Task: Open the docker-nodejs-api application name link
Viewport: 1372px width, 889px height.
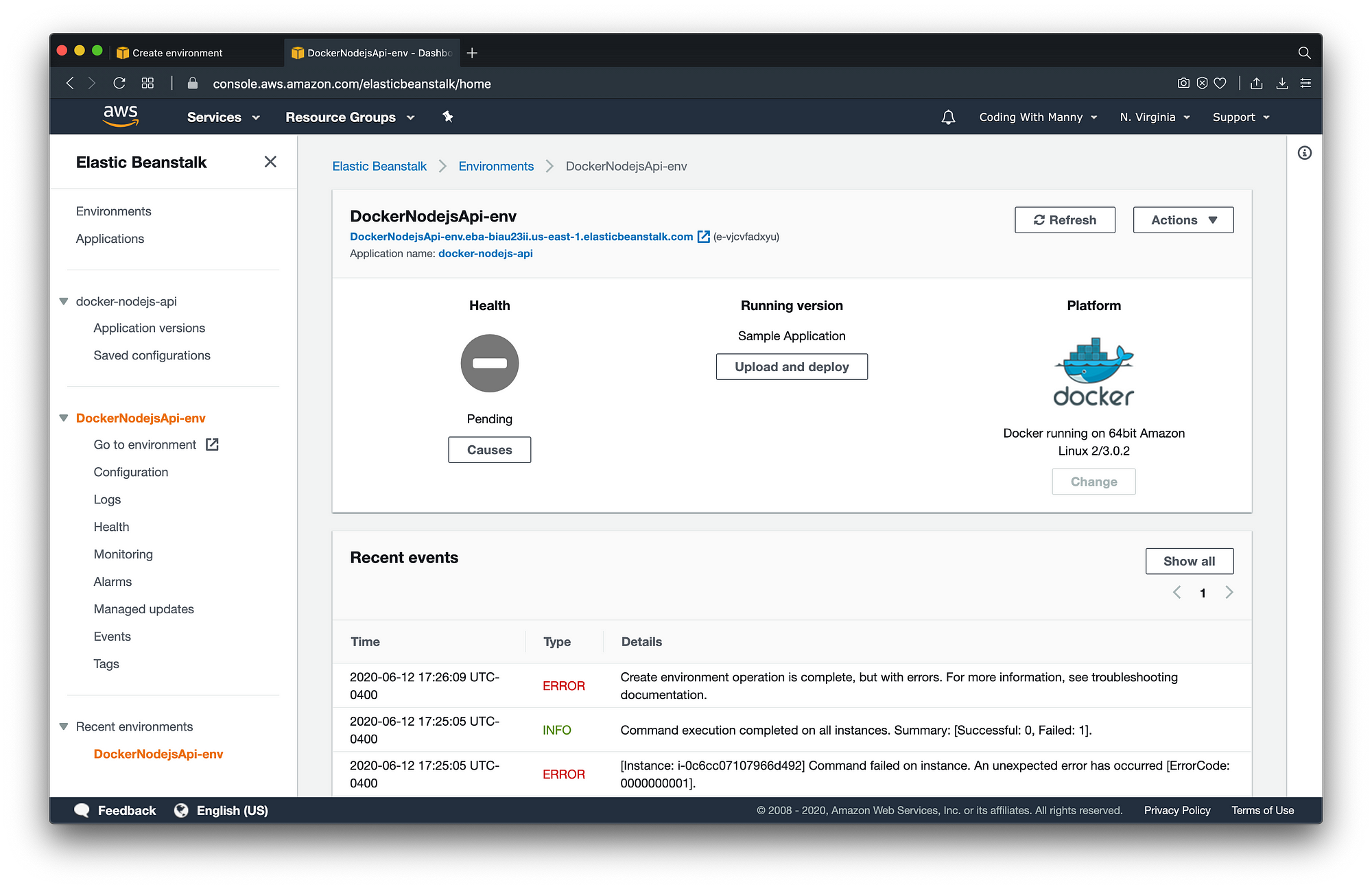Action: [486, 254]
